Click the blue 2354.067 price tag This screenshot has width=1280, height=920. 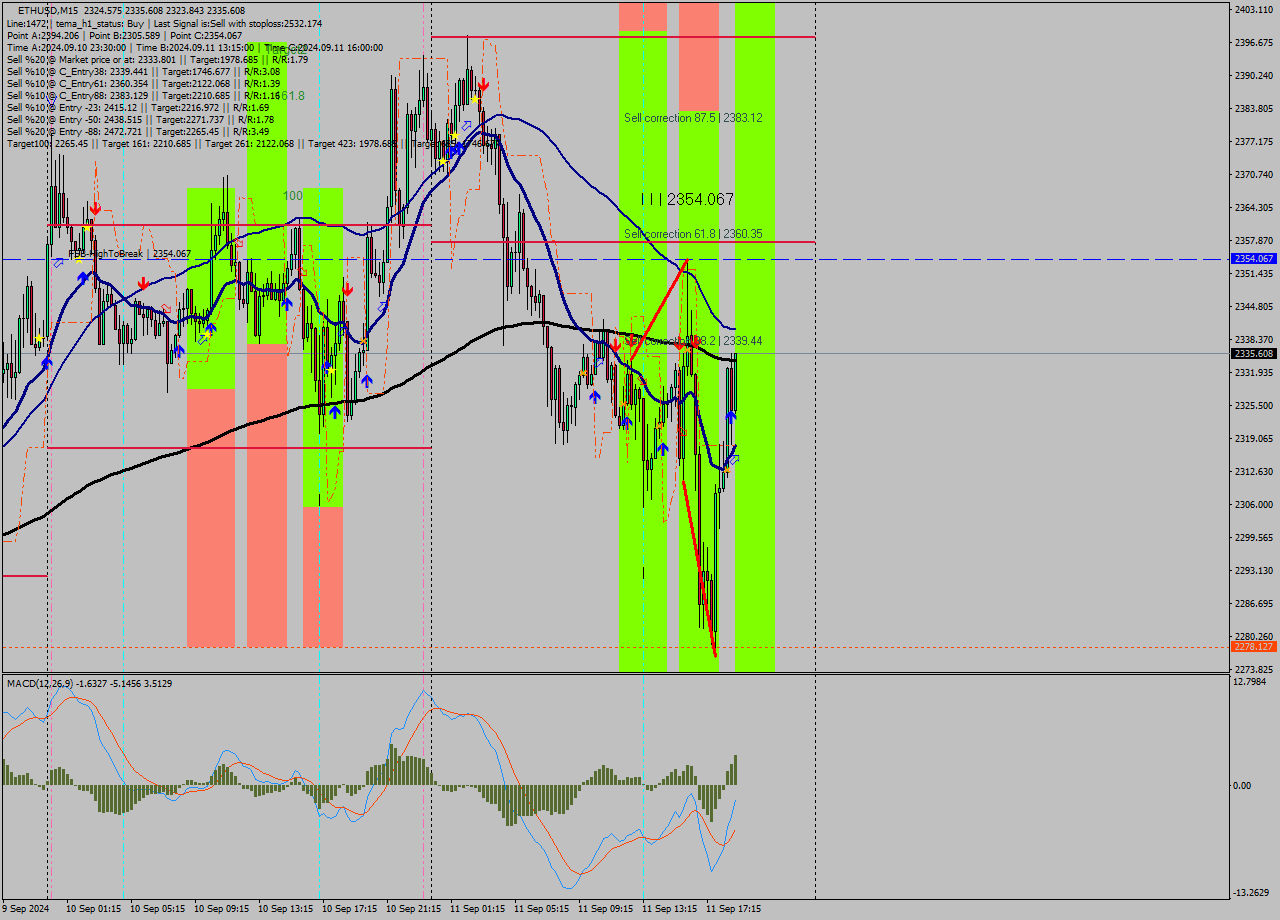[x=1254, y=258]
